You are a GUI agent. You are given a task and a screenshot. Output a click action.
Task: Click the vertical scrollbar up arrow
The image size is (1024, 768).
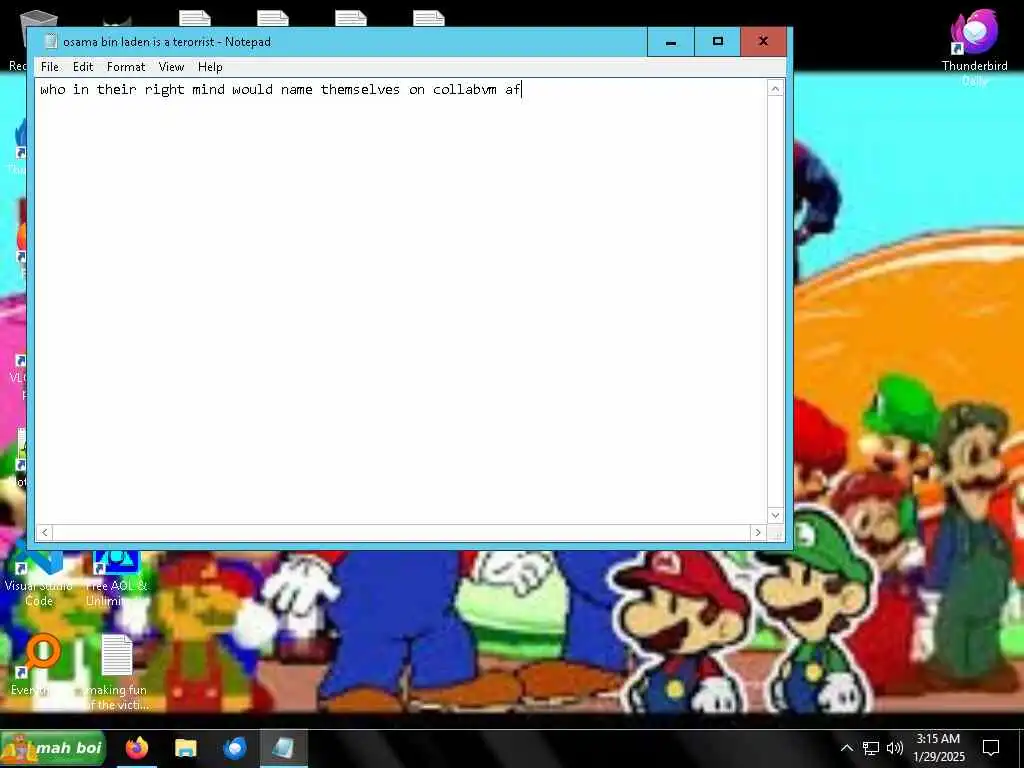coord(775,89)
